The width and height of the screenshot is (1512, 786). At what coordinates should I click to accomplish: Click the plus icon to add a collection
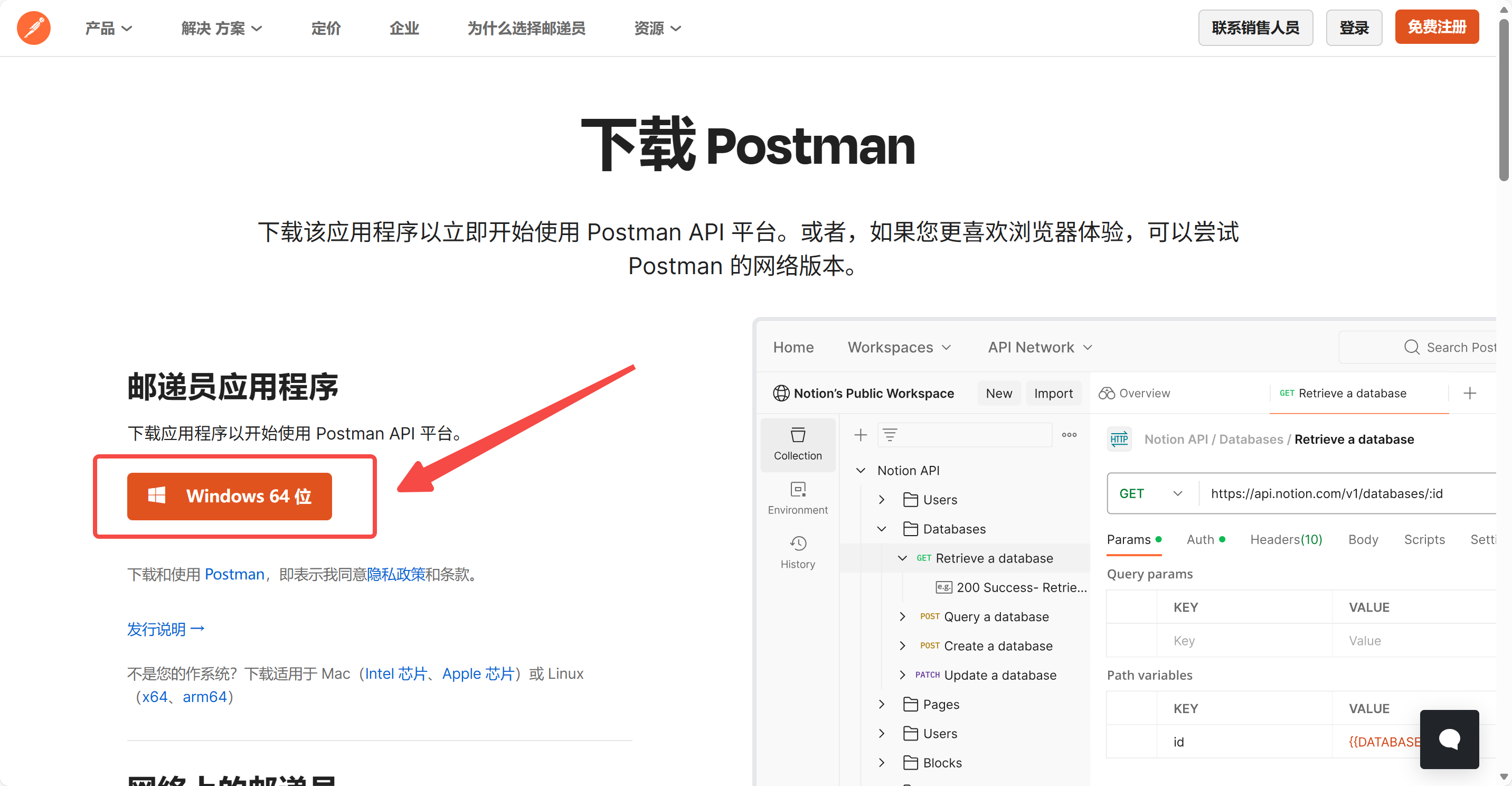860,435
